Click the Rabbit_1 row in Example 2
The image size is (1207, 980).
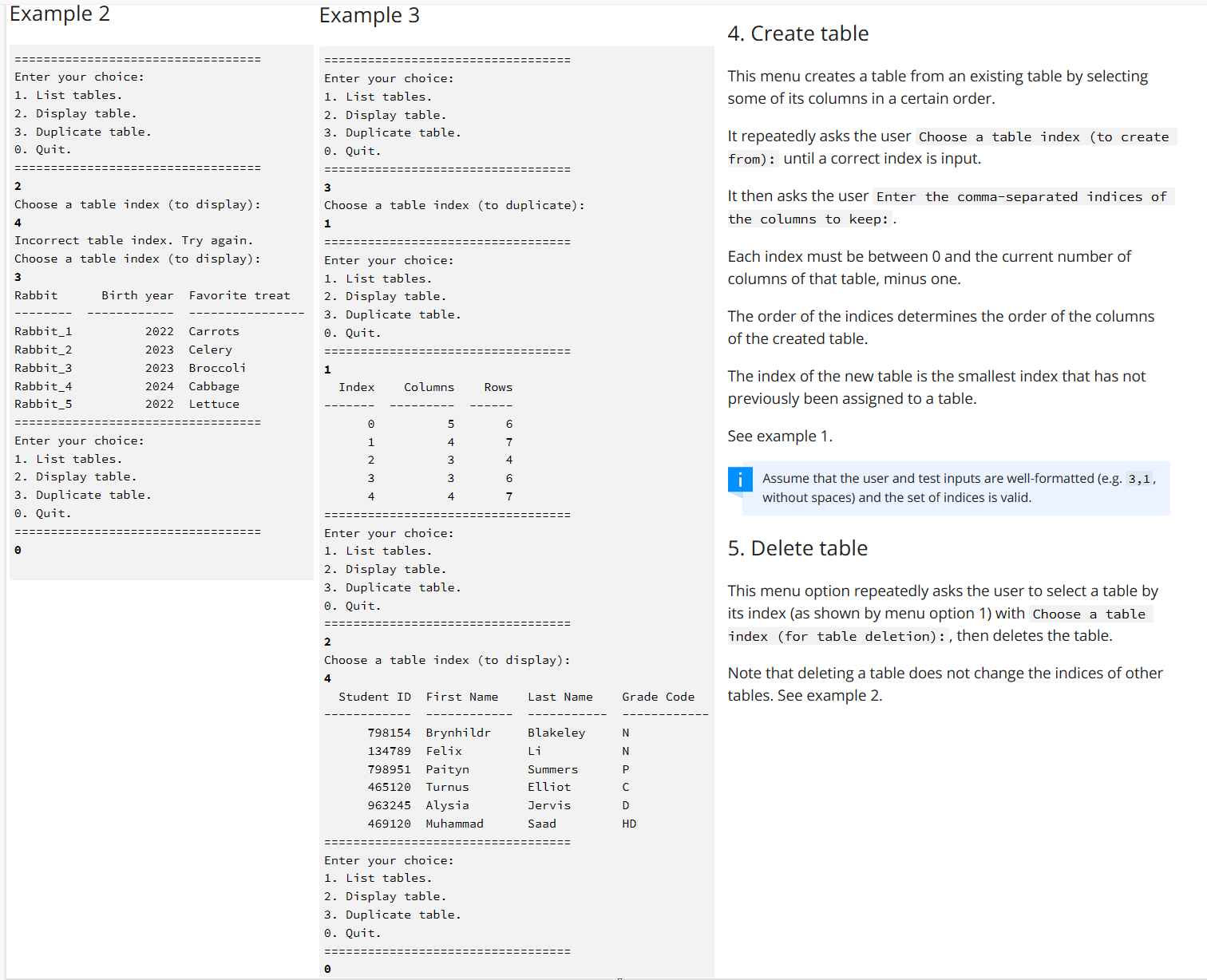(x=127, y=331)
